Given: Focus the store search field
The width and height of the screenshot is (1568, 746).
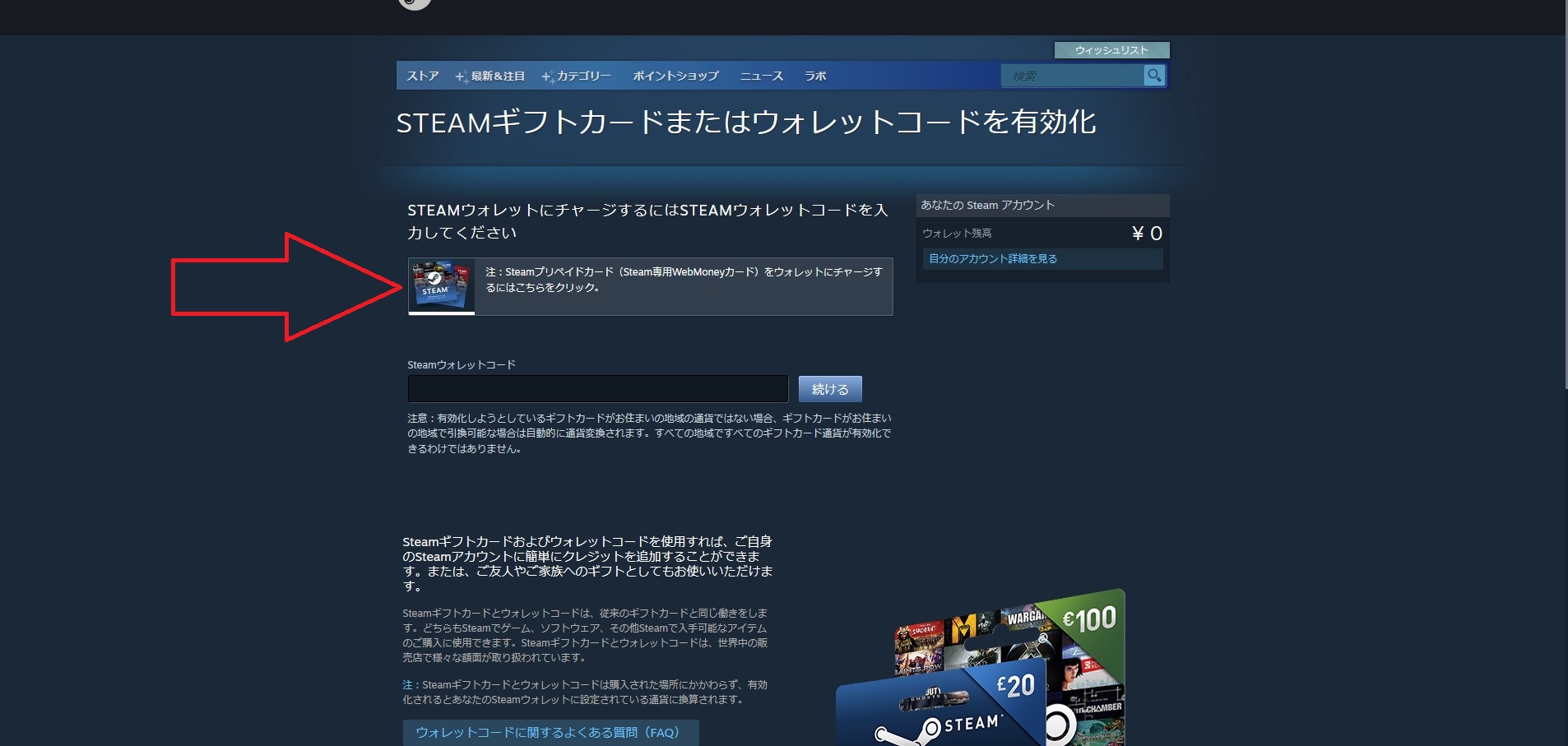Looking at the screenshot, I should click(1072, 76).
